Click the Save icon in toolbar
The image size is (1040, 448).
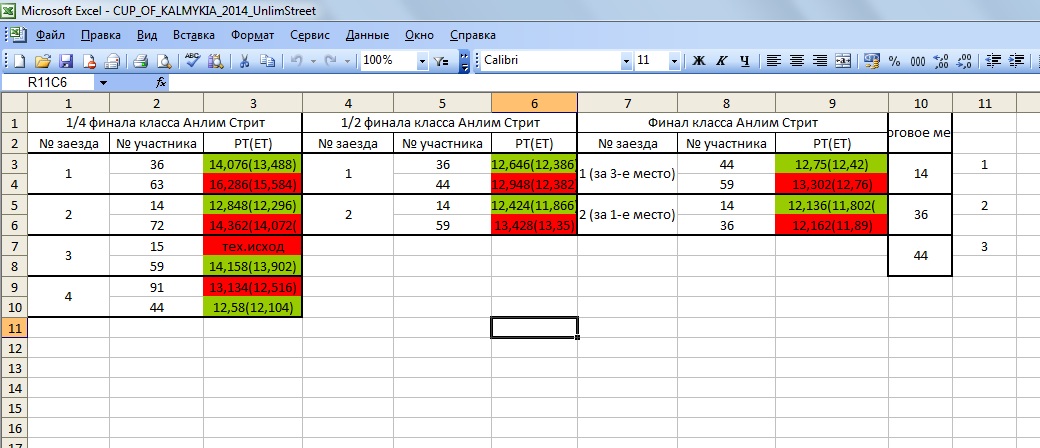coord(66,61)
